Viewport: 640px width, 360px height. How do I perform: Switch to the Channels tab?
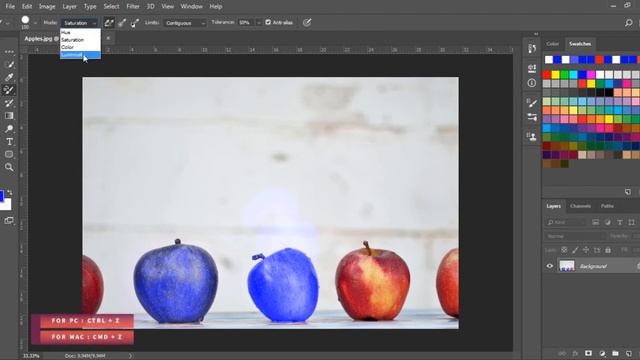[580, 206]
